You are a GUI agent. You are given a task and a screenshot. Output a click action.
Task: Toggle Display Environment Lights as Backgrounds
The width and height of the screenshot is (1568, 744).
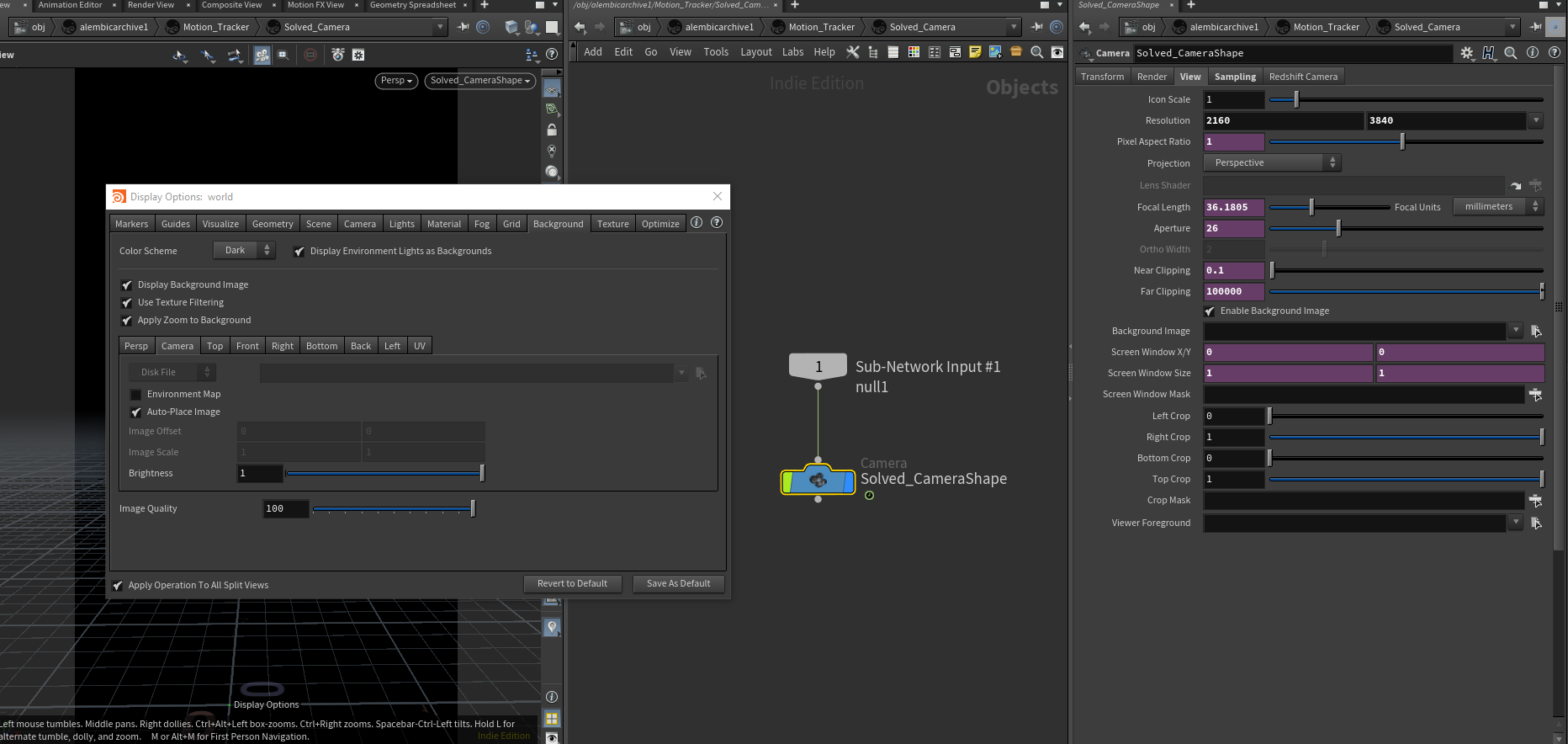click(x=299, y=252)
